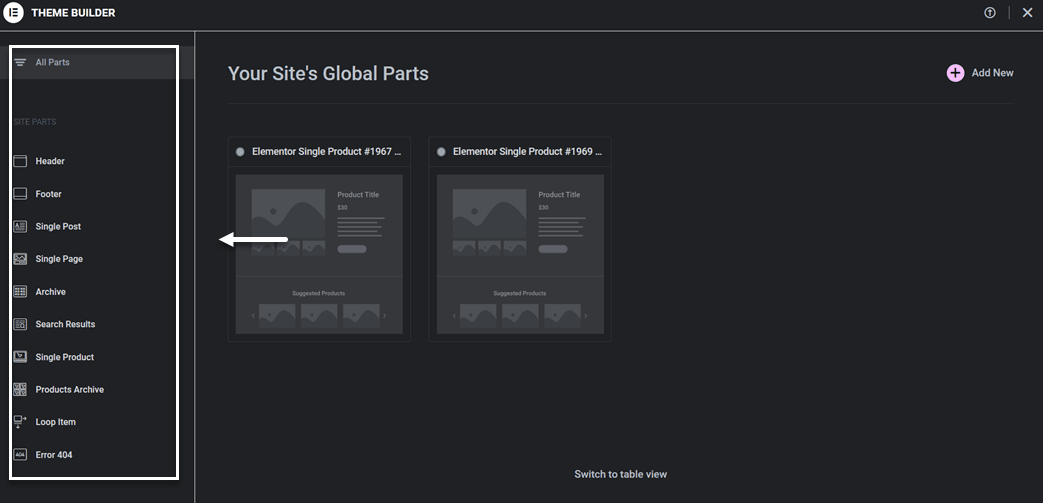
Task: Click status dot of Single Product #1967
Action: click(240, 152)
